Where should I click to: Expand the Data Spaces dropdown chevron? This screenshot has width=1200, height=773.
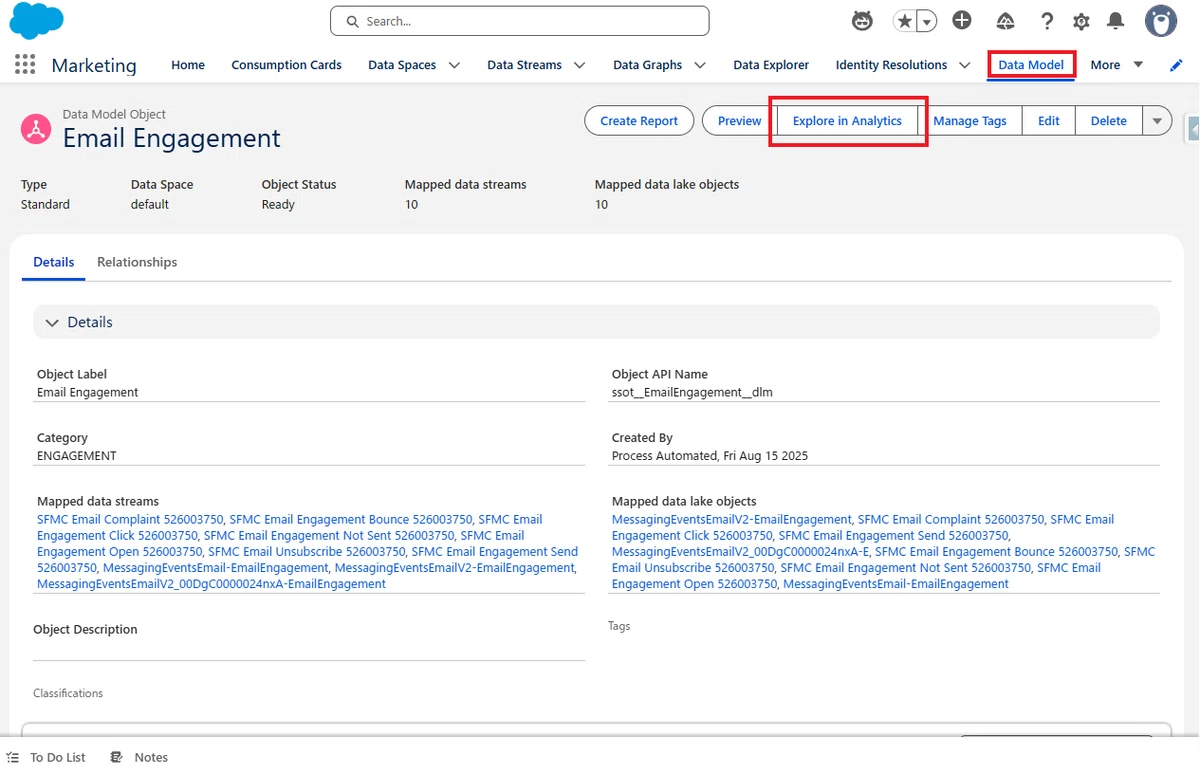point(454,65)
